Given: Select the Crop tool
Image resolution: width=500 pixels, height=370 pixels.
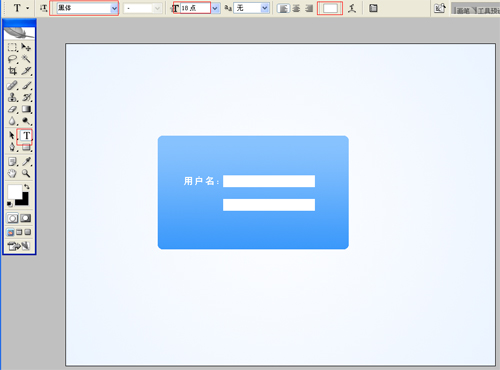Looking at the screenshot, I should click(x=12, y=71).
